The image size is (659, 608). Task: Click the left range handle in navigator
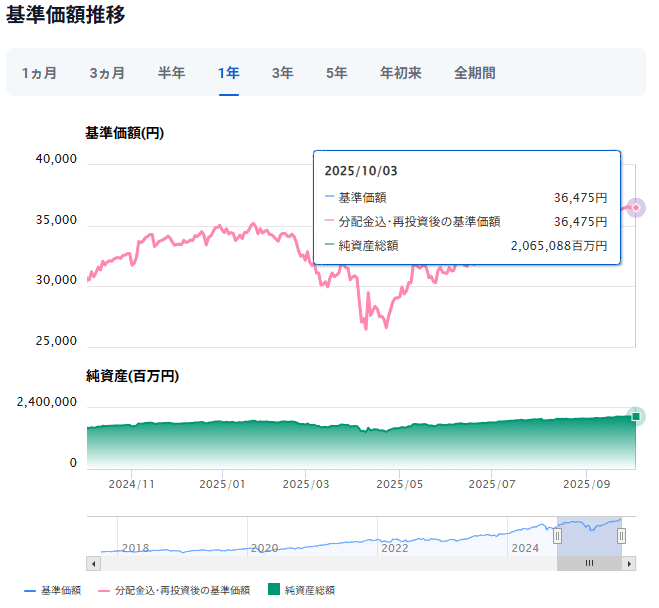click(558, 536)
